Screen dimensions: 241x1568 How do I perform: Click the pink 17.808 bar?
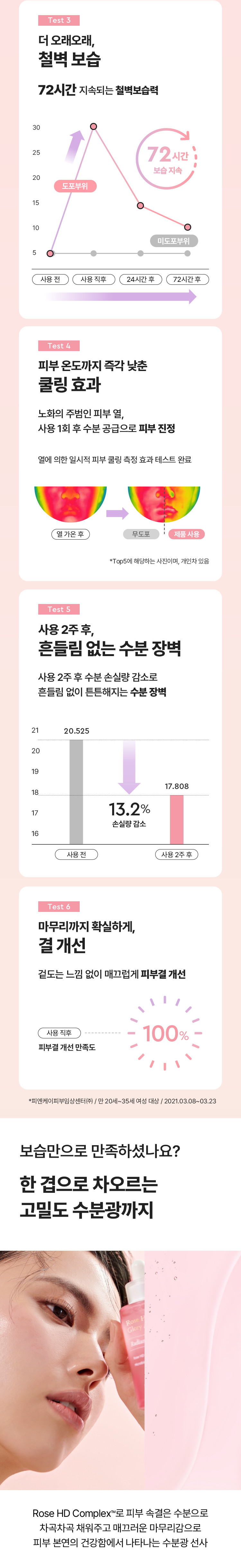tap(176, 819)
